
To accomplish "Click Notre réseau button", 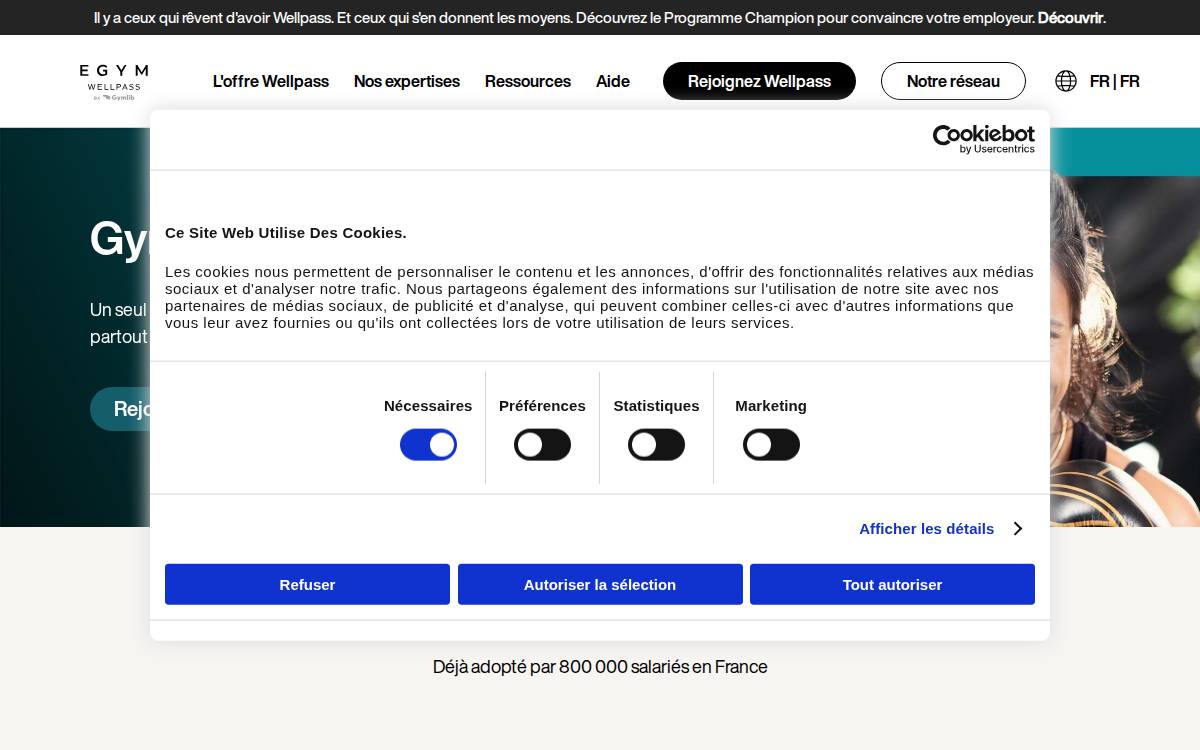I will [x=953, y=81].
